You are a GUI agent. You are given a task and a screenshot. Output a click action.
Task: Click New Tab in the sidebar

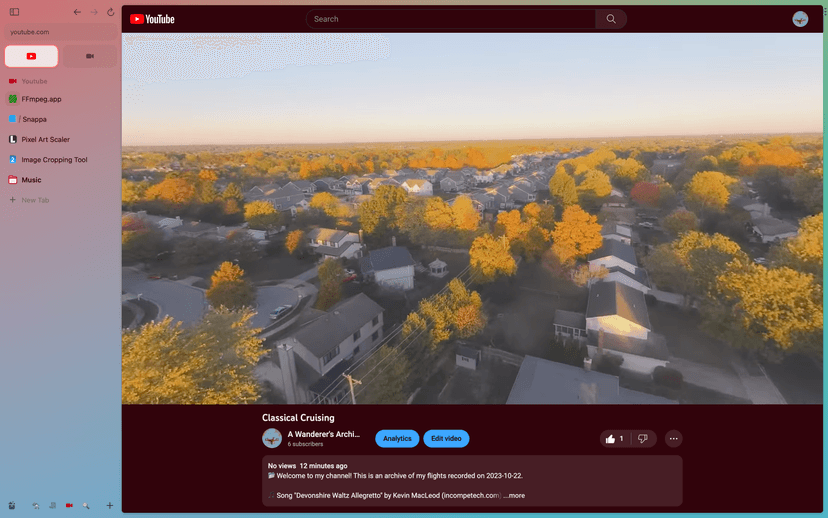(x=35, y=200)
